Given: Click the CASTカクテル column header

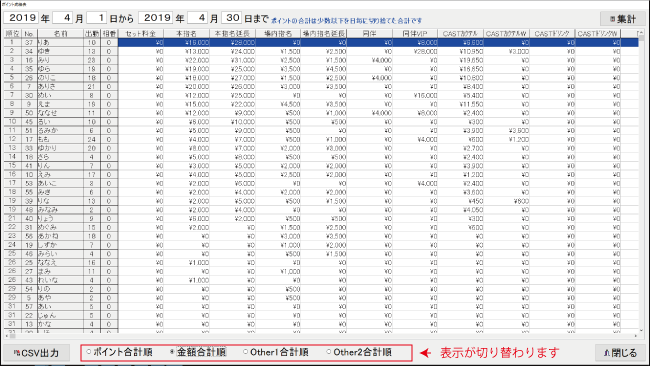Looking at the screenshot, I should click(x=461, y=34).
